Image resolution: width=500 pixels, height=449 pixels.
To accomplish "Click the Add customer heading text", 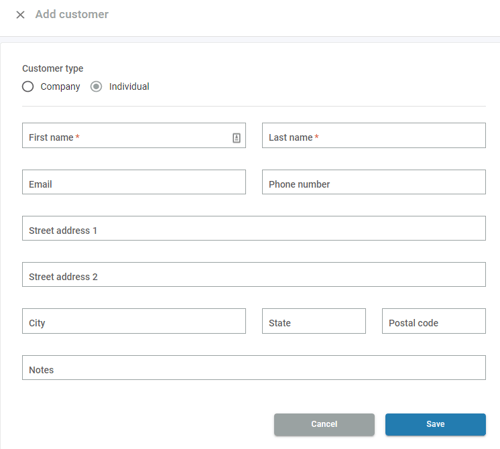I will (72, 14).
